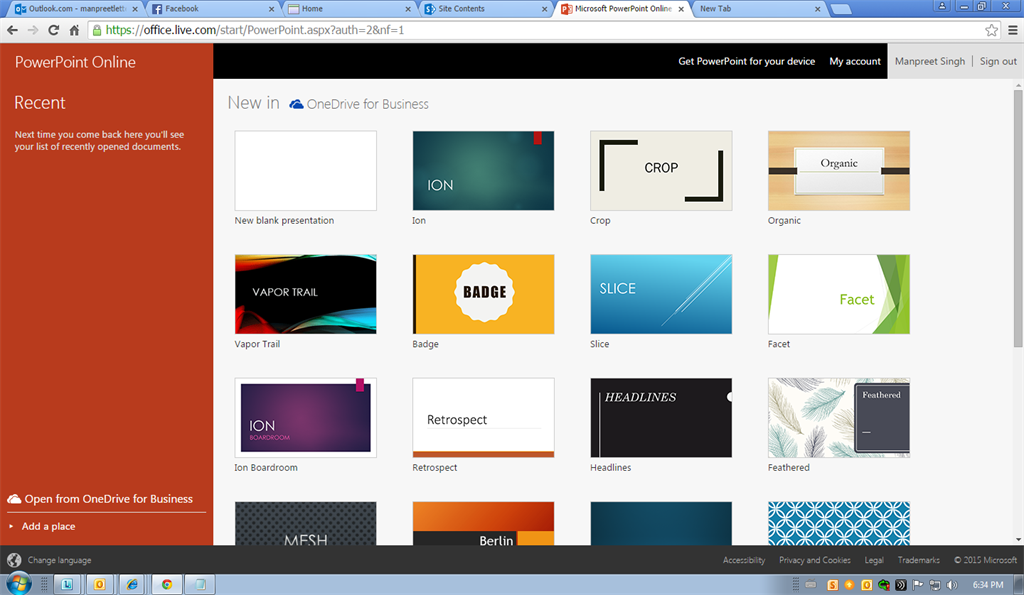
Task: Bookmark this page with the star icon
Action: (x=991, y=30)
